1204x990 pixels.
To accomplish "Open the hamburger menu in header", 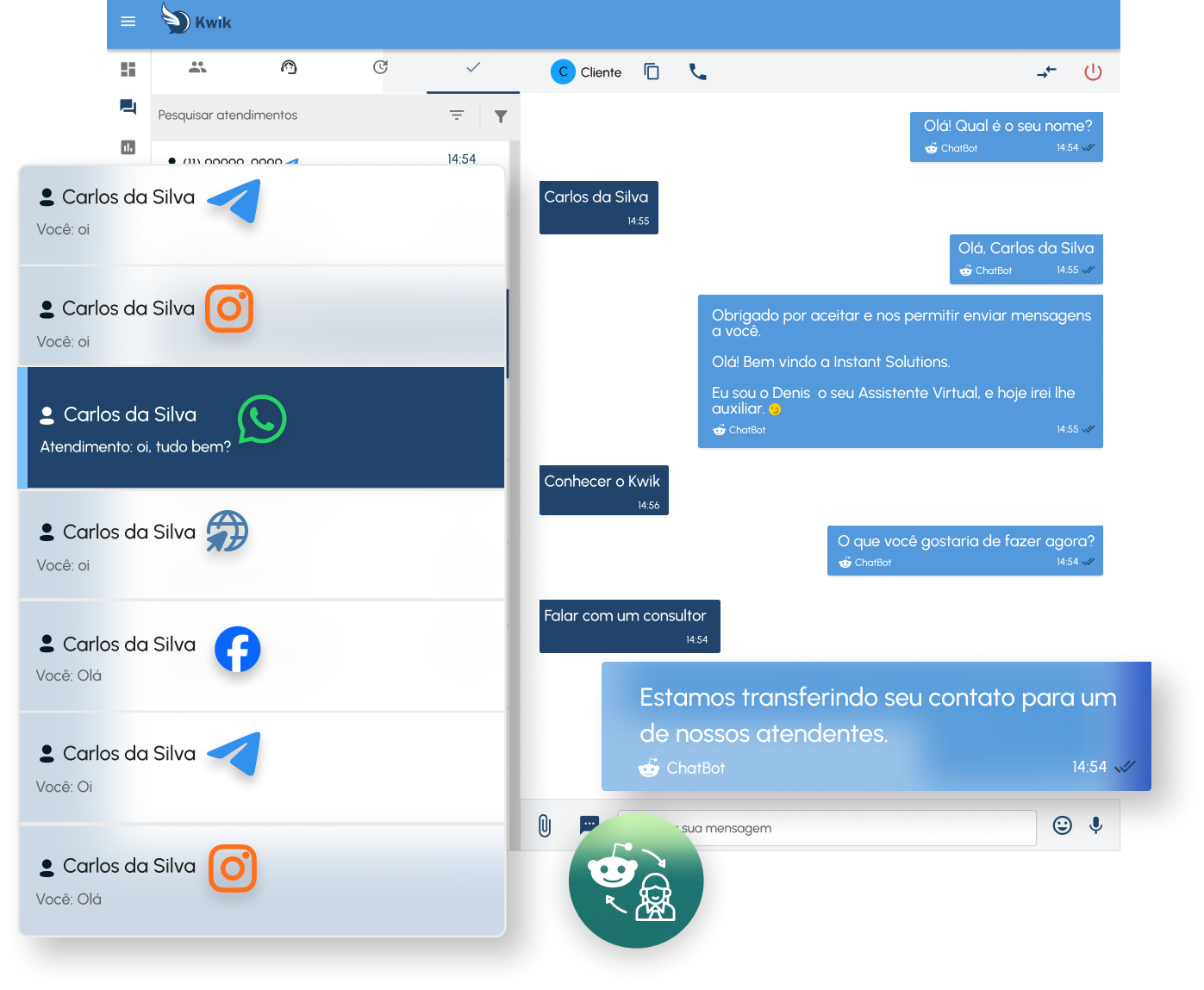I will (128, 22).
